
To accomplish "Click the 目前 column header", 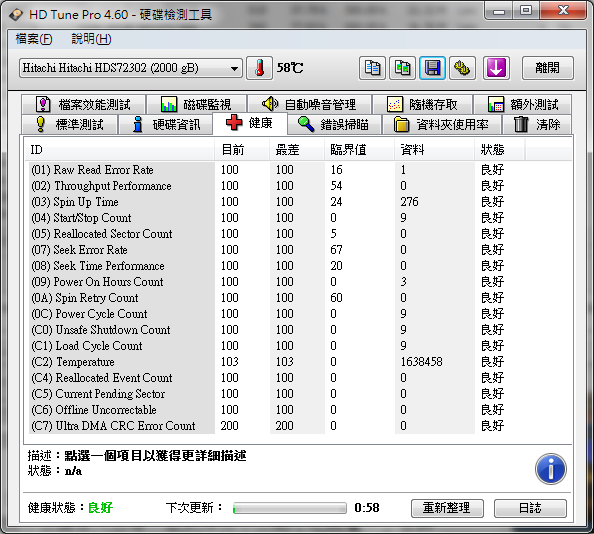I will [x=242, y=150].
